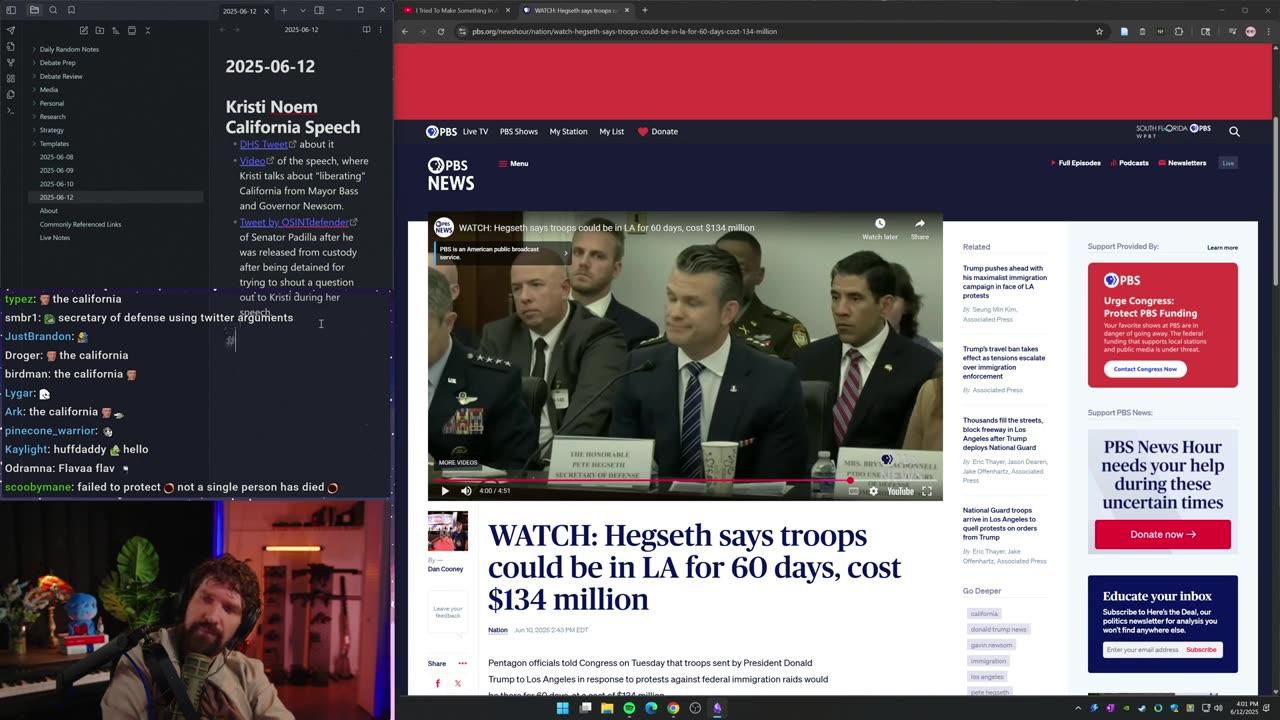Open PBS Shows menu item
Screen dimensions: 1280x720
coord(519,131)
